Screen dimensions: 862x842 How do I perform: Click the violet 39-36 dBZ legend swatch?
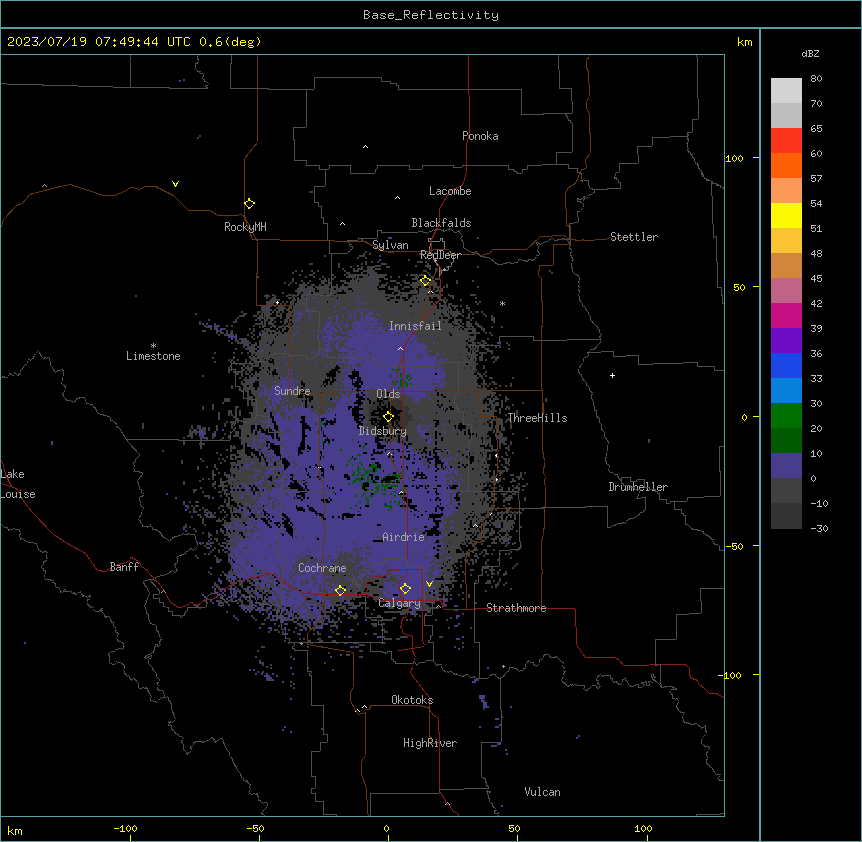tap(786, 341)
